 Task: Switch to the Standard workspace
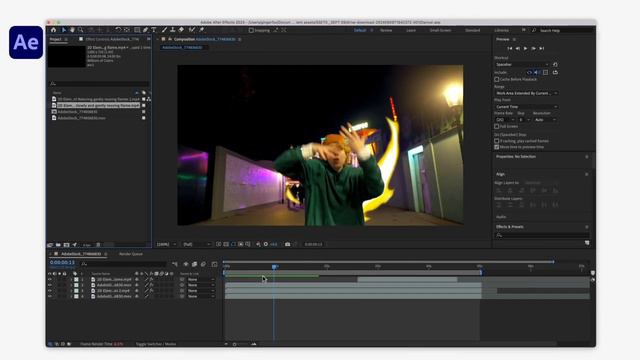[473, 30]
